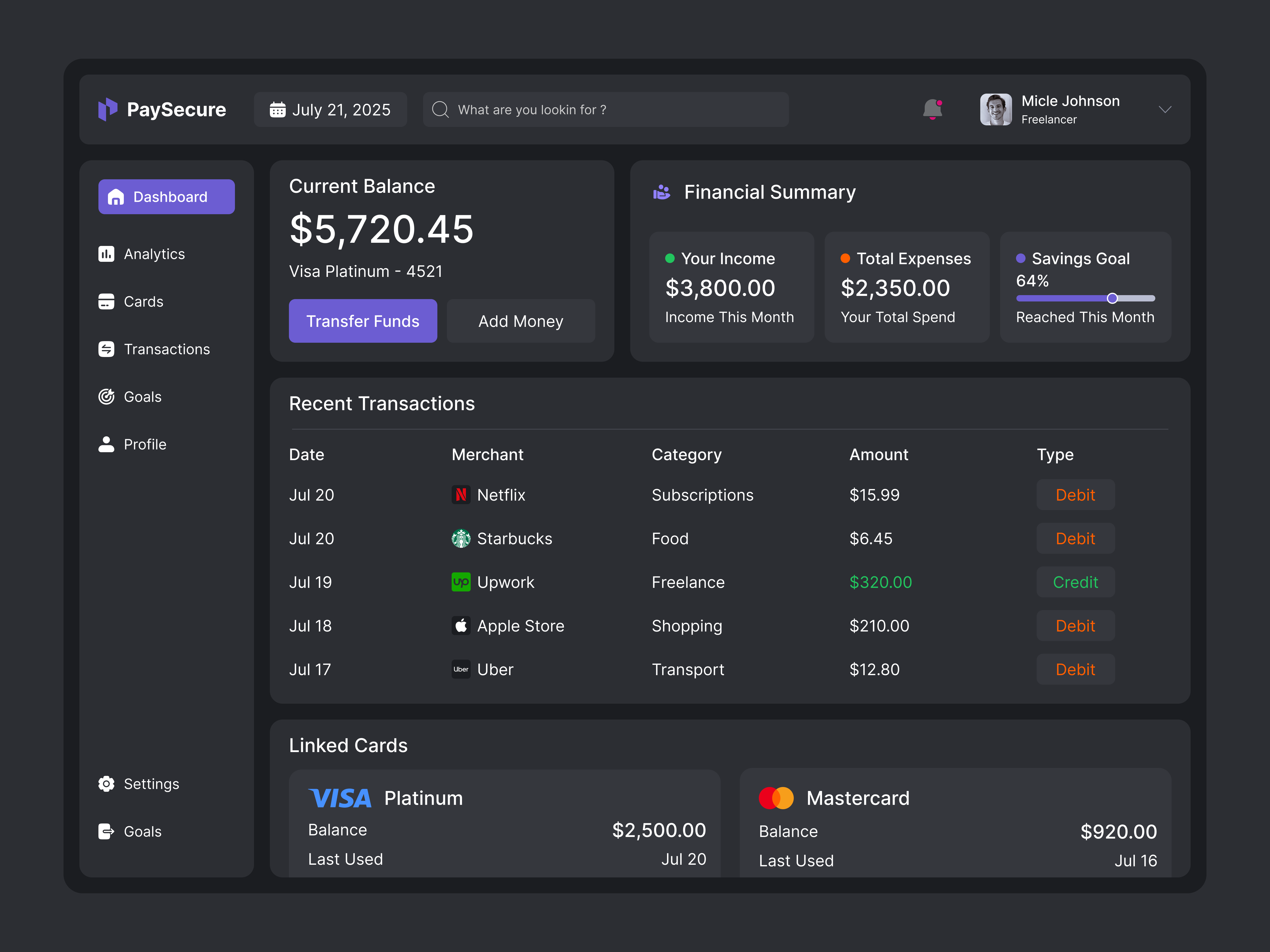Click the Add Money button
Screen dimensions: 1270x952
point(521,321)
